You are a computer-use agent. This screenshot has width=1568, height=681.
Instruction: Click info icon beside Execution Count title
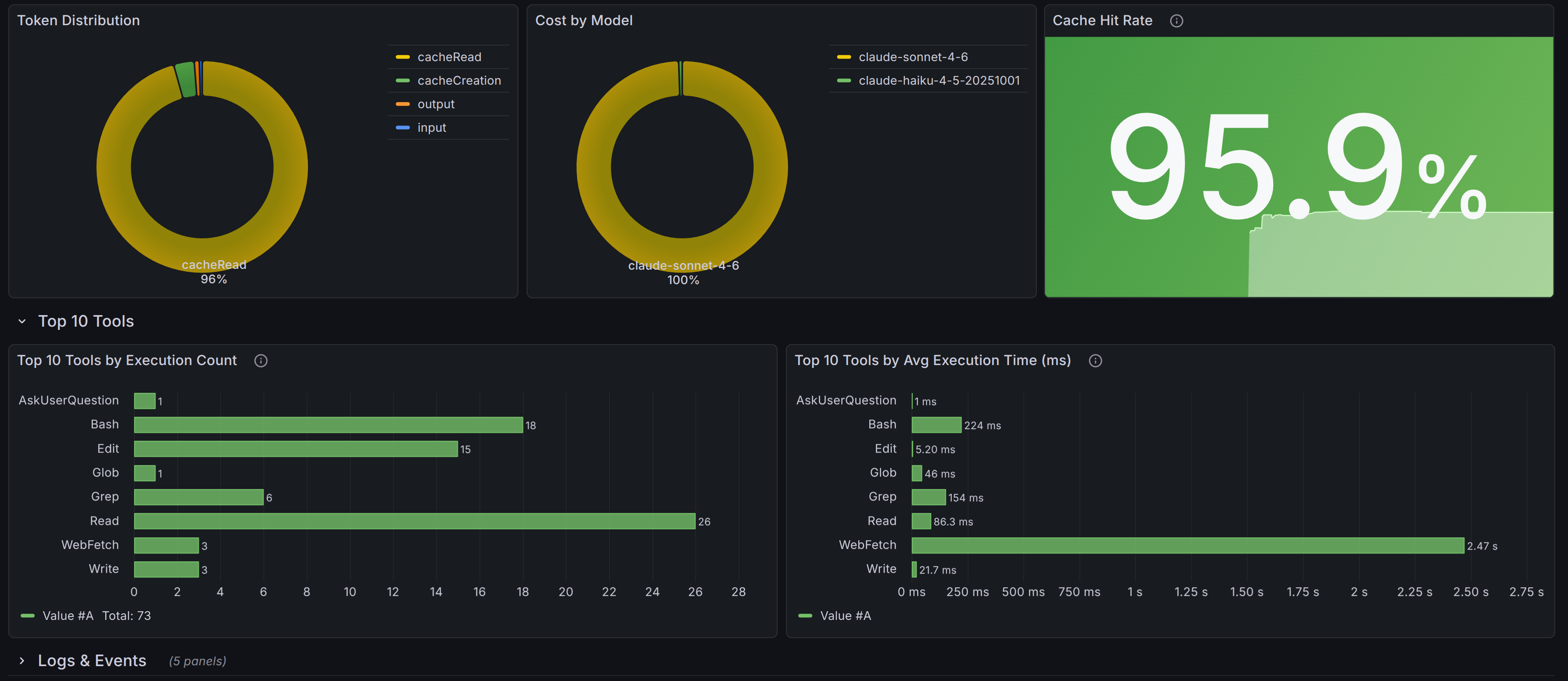[260, 361]
